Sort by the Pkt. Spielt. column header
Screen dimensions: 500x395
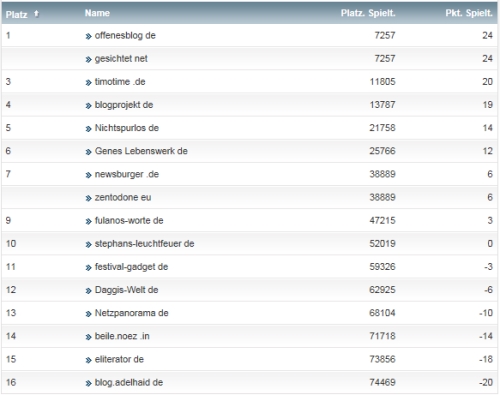coord(469,13)
